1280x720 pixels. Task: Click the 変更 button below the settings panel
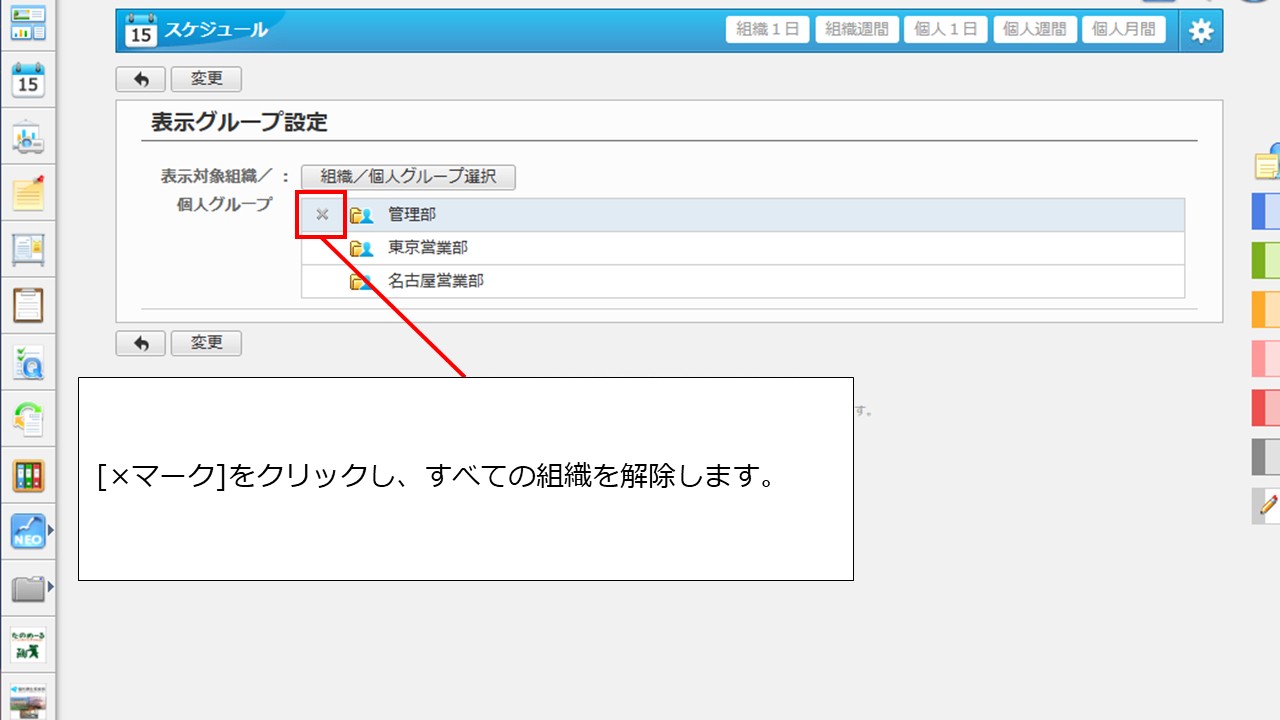tap(206, 343)
